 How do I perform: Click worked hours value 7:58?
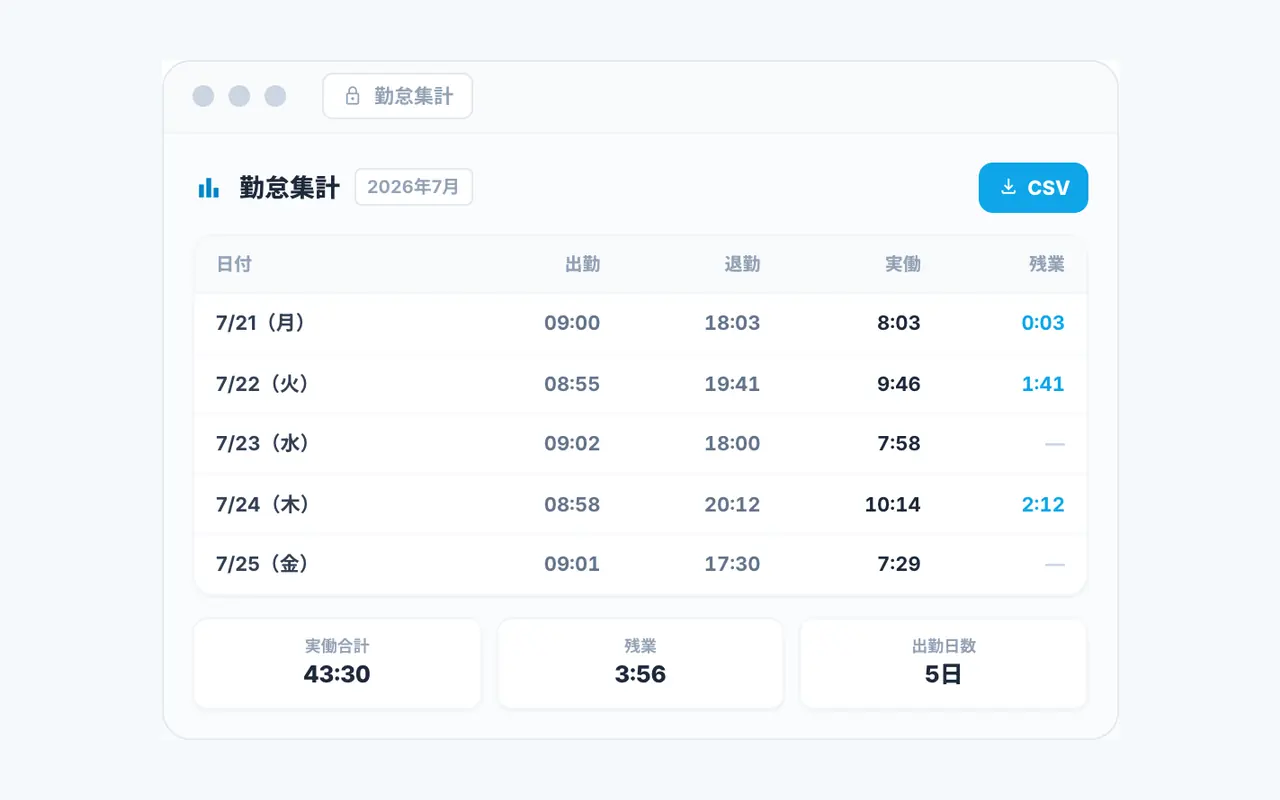899,443
